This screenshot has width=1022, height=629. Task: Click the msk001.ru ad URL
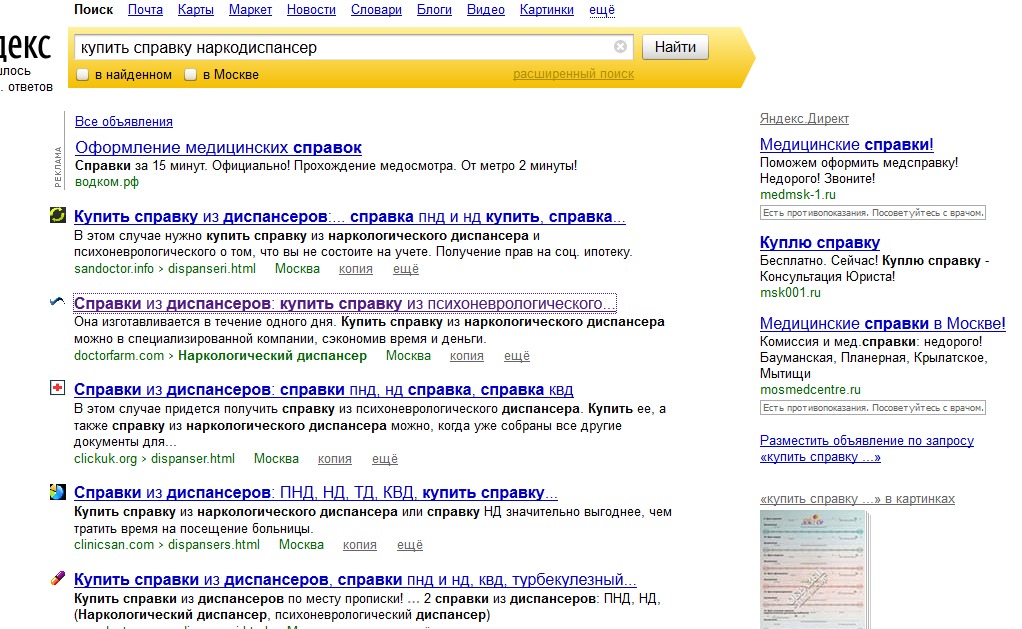coord(790,293)
